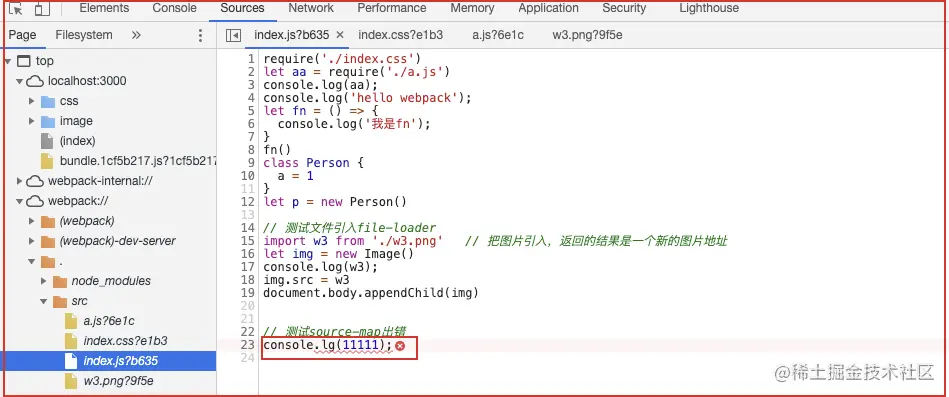Show more navigator tabs chevron
The image size is (949, 397).
pos(136,35)
